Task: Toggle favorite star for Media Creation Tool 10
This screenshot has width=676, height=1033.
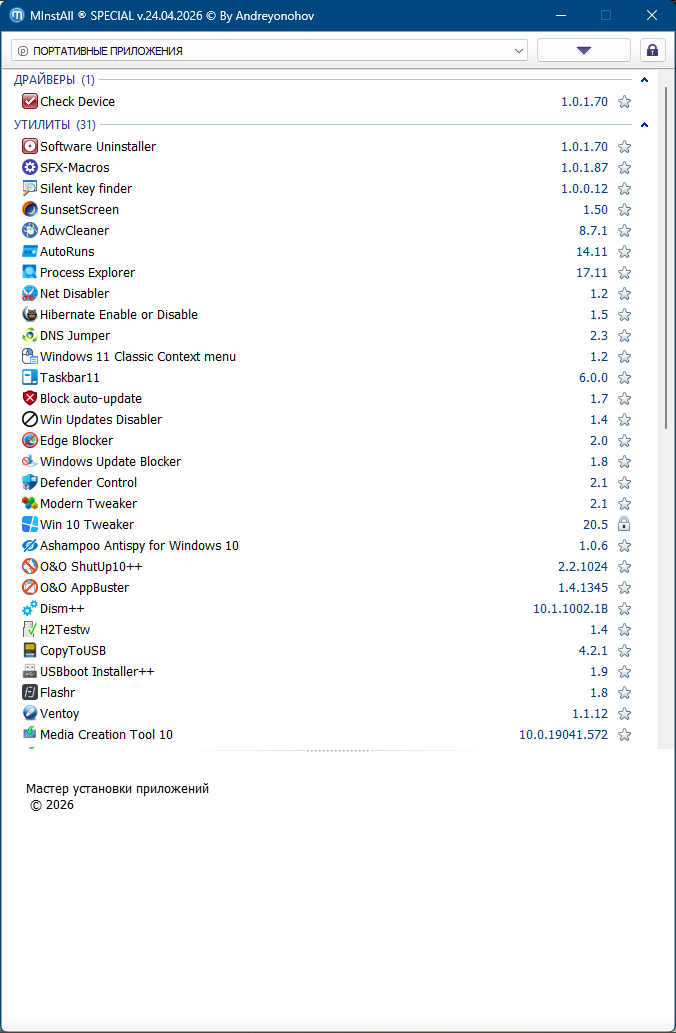Action: click(624, 735)
